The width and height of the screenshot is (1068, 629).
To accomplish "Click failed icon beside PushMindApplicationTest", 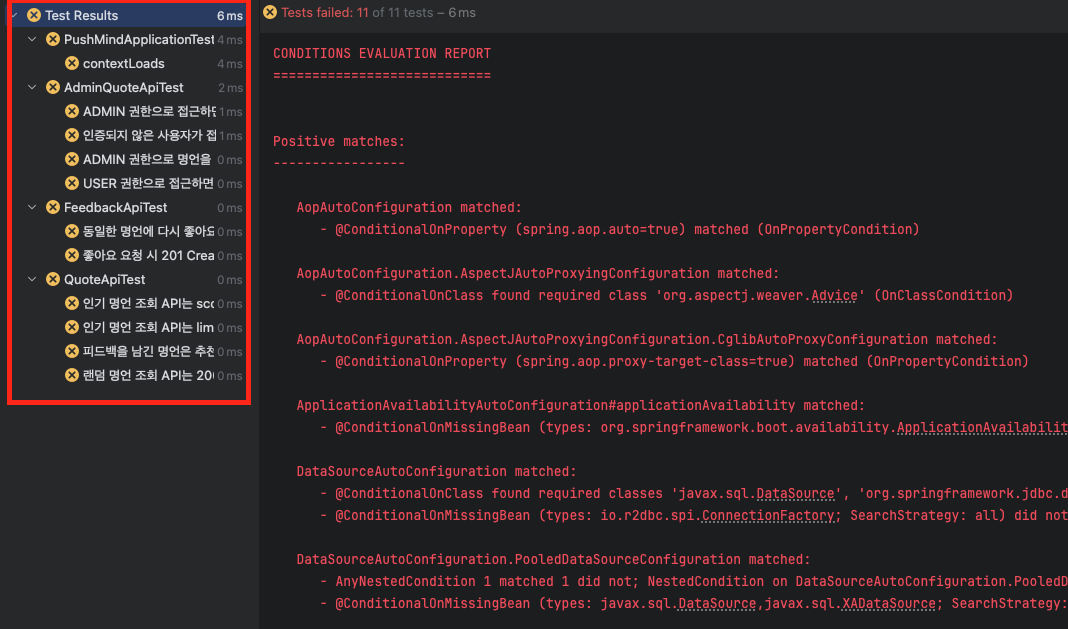I will click(x=52, y=40).
